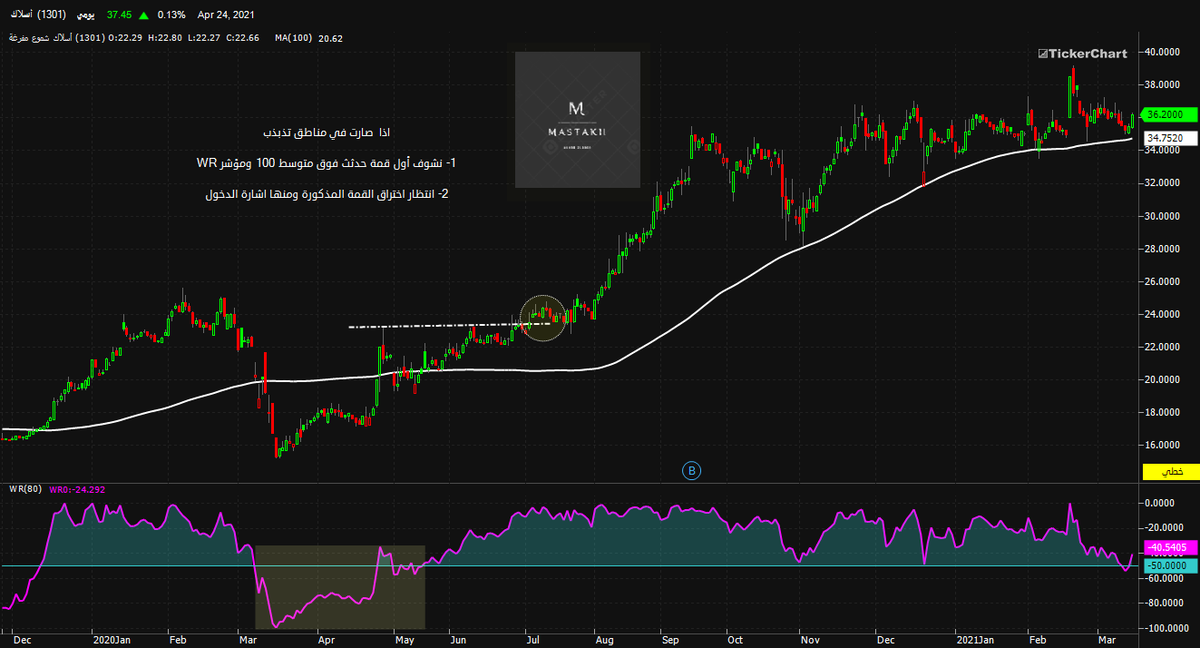Click the 2021Jan time axis label

[x=976, y=638]
